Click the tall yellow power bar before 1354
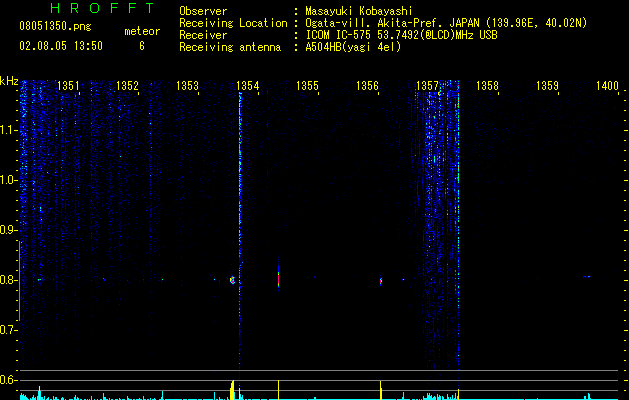 click(232, 390)
